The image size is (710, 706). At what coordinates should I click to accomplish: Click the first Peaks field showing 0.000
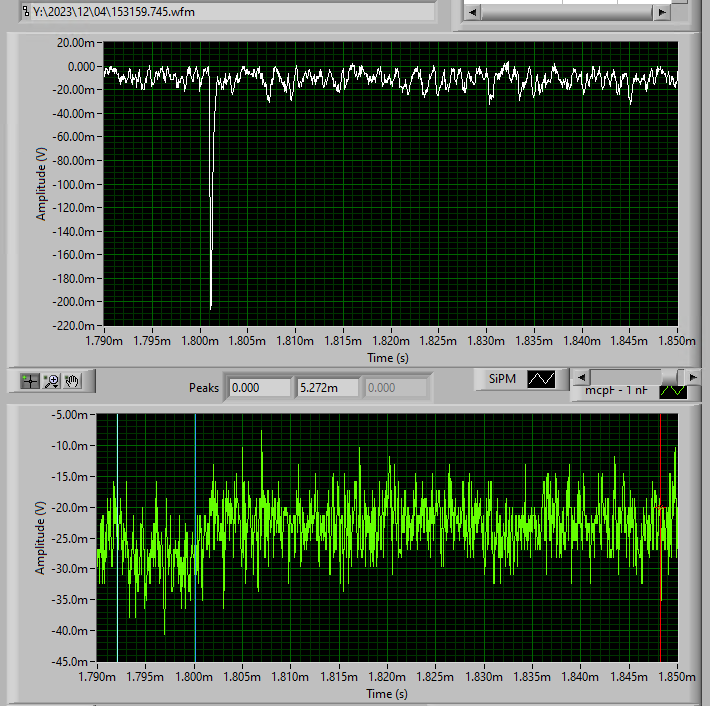(x=257, y=387)
